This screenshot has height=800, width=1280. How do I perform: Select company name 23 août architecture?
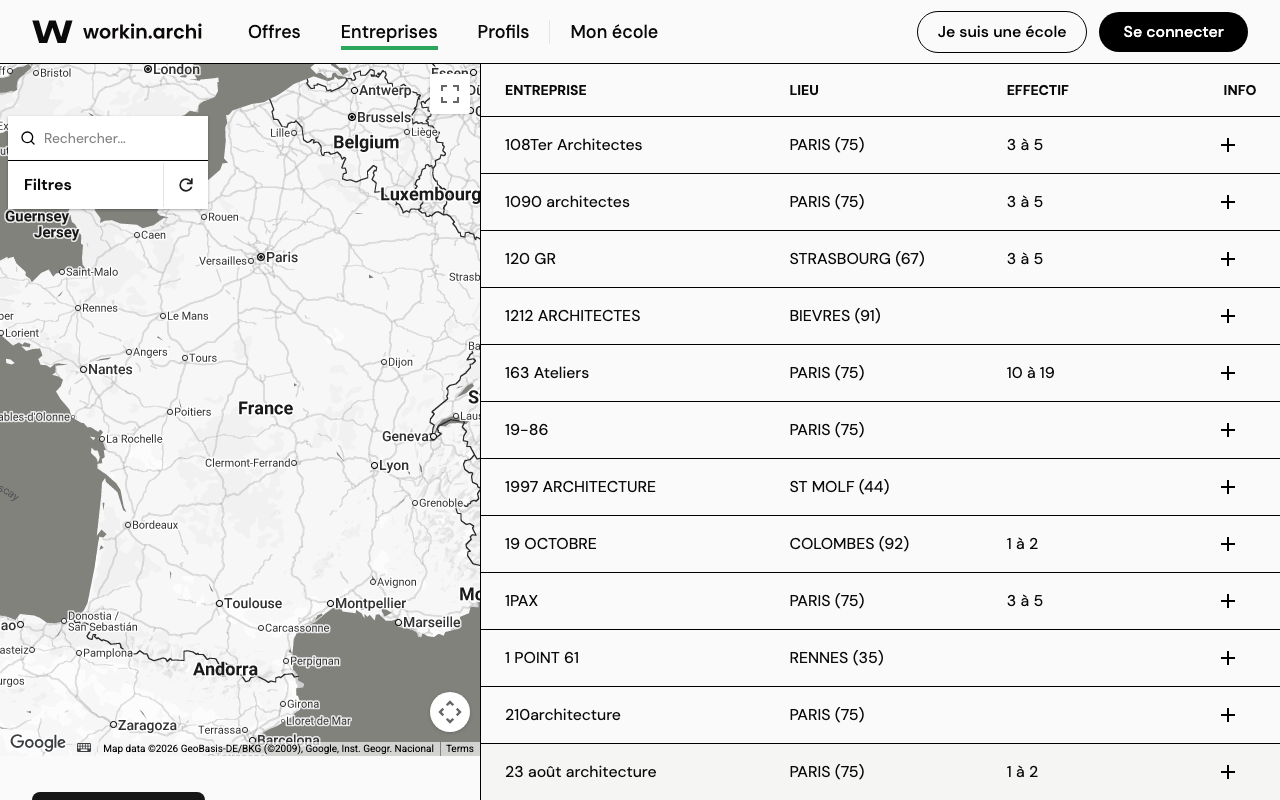click(581, 772)
